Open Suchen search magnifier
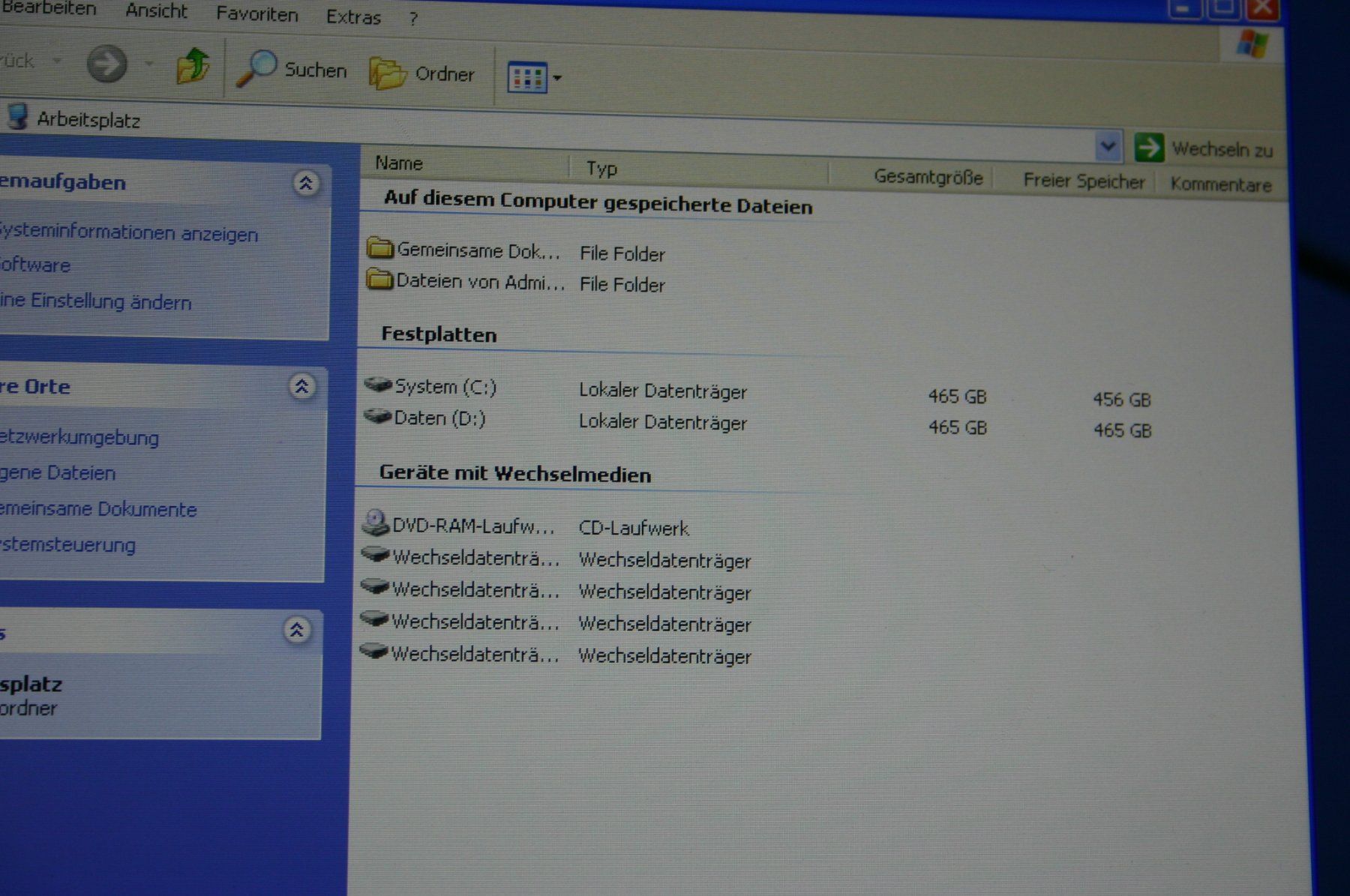1350x896 pixels. 292,70
